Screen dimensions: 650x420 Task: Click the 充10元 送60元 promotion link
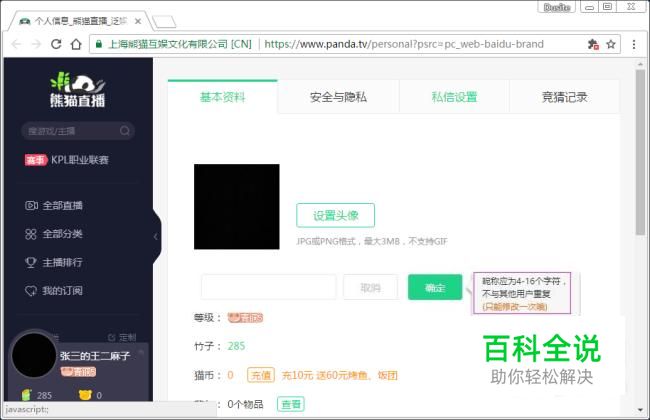[340, 375]
